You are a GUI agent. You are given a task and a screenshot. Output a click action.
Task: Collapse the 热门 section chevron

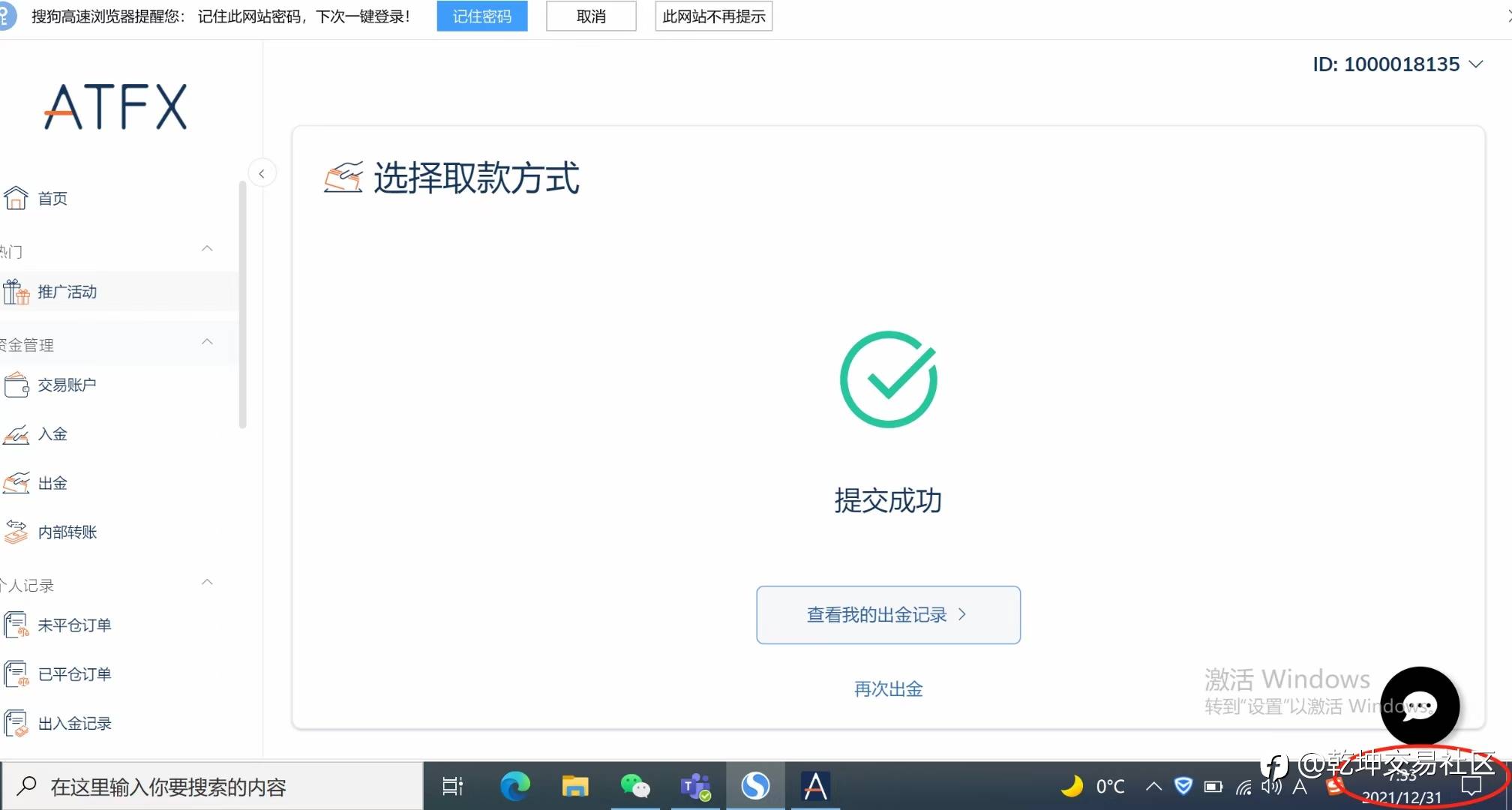[x=208, y=248]
